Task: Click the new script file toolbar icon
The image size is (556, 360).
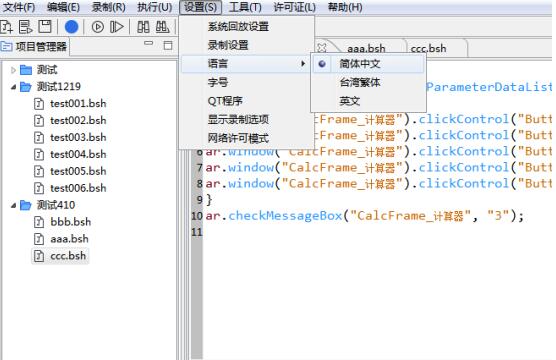Action: 6,27
